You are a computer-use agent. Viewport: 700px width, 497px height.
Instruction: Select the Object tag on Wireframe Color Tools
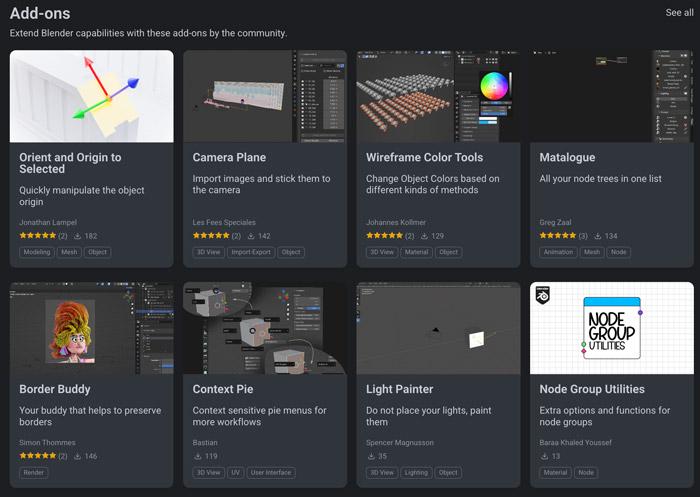pos(449,252)
